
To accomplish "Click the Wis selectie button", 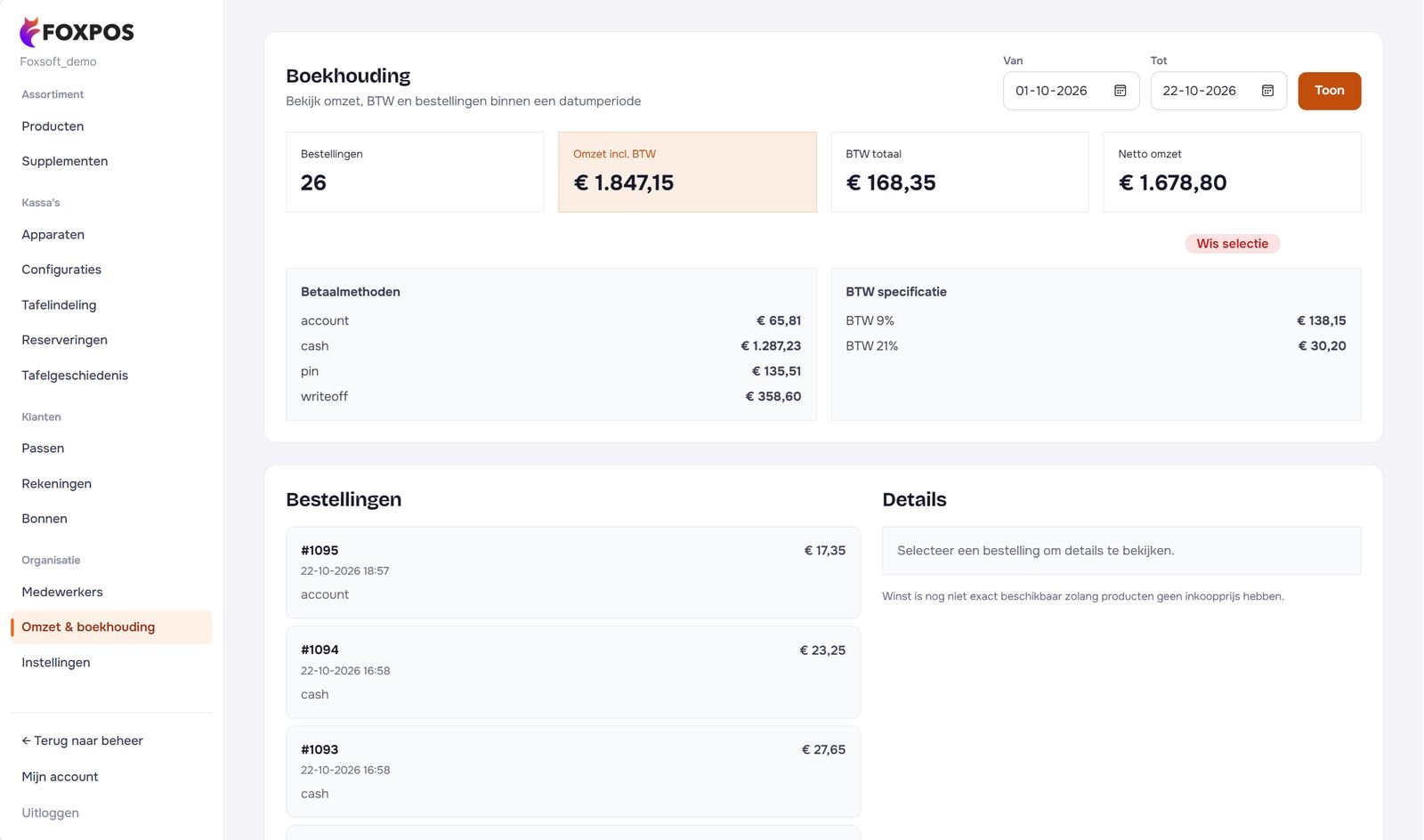I will tap(1232, 244).
